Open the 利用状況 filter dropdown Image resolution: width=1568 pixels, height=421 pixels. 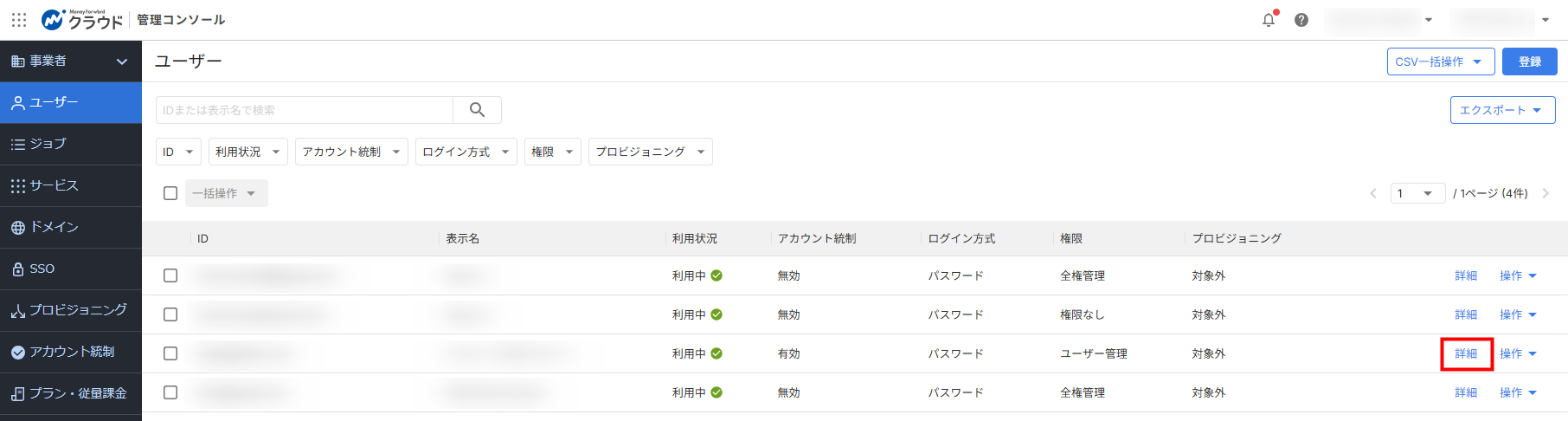coord(247,152)
